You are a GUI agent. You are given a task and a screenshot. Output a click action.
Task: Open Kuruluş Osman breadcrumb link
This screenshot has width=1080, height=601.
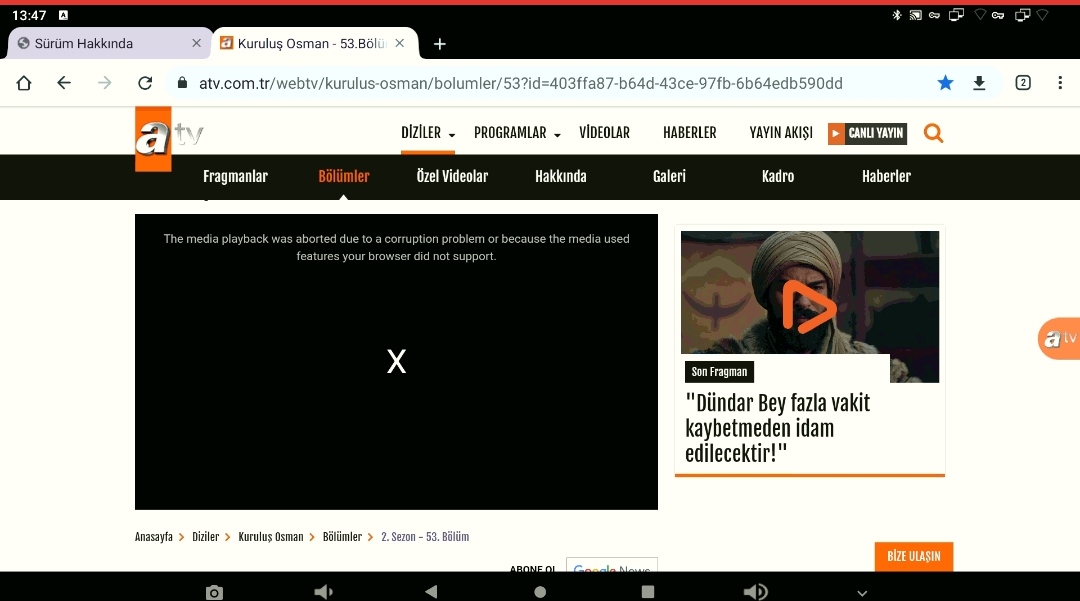tap(271, 537)
